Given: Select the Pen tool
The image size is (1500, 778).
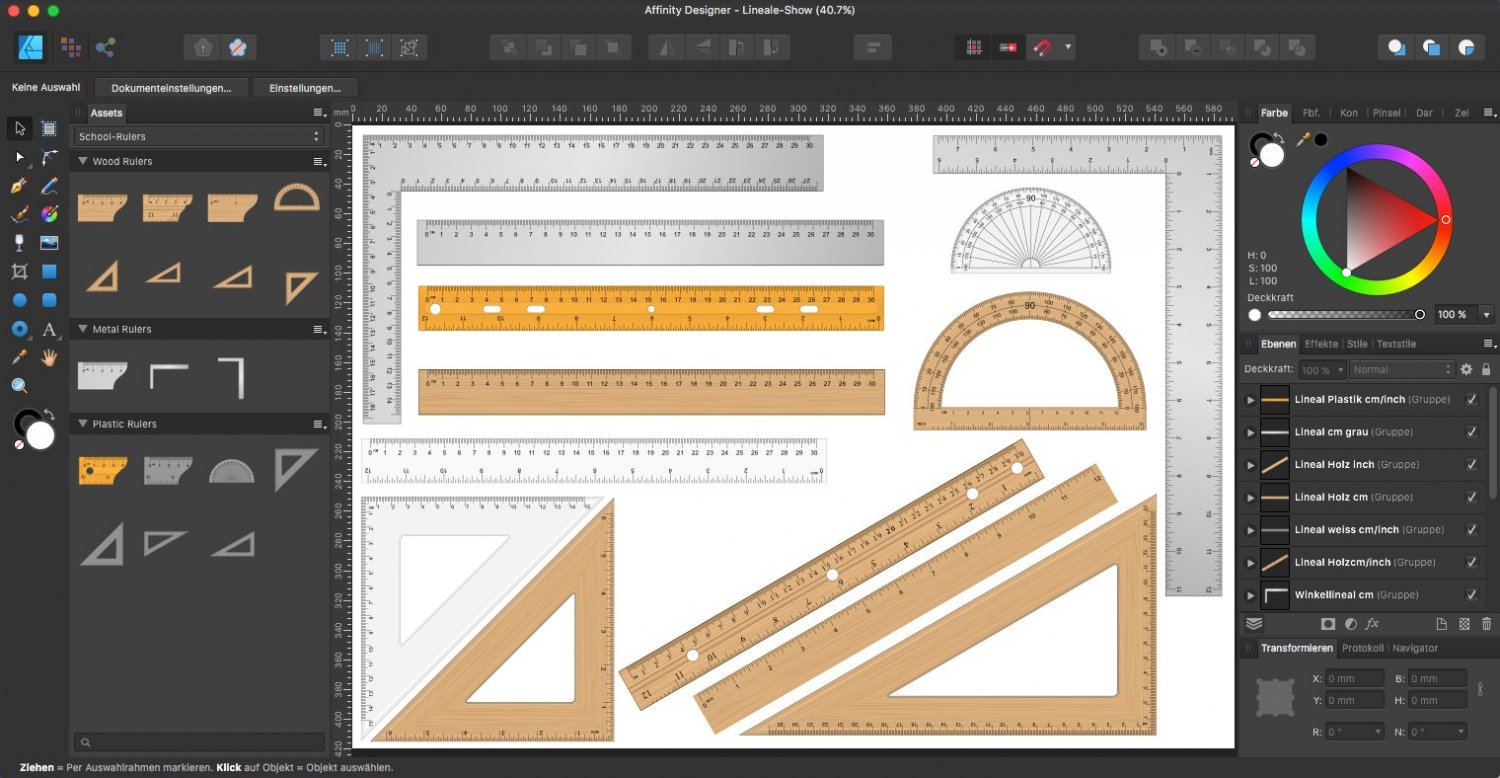Looking at the screenshot, I should pyautogui.click(x=19, y=186).
